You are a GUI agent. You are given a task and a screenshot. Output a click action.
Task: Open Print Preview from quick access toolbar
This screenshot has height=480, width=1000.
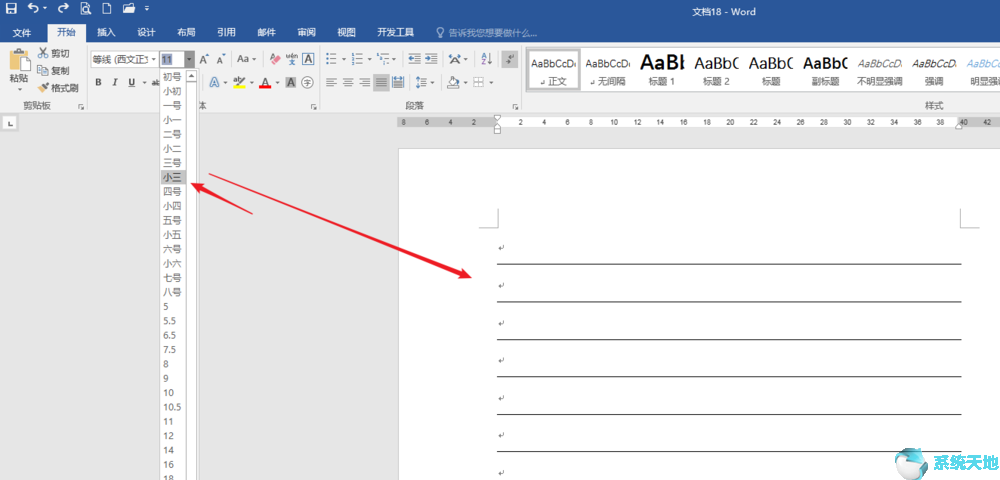click(x=86, y=8)
